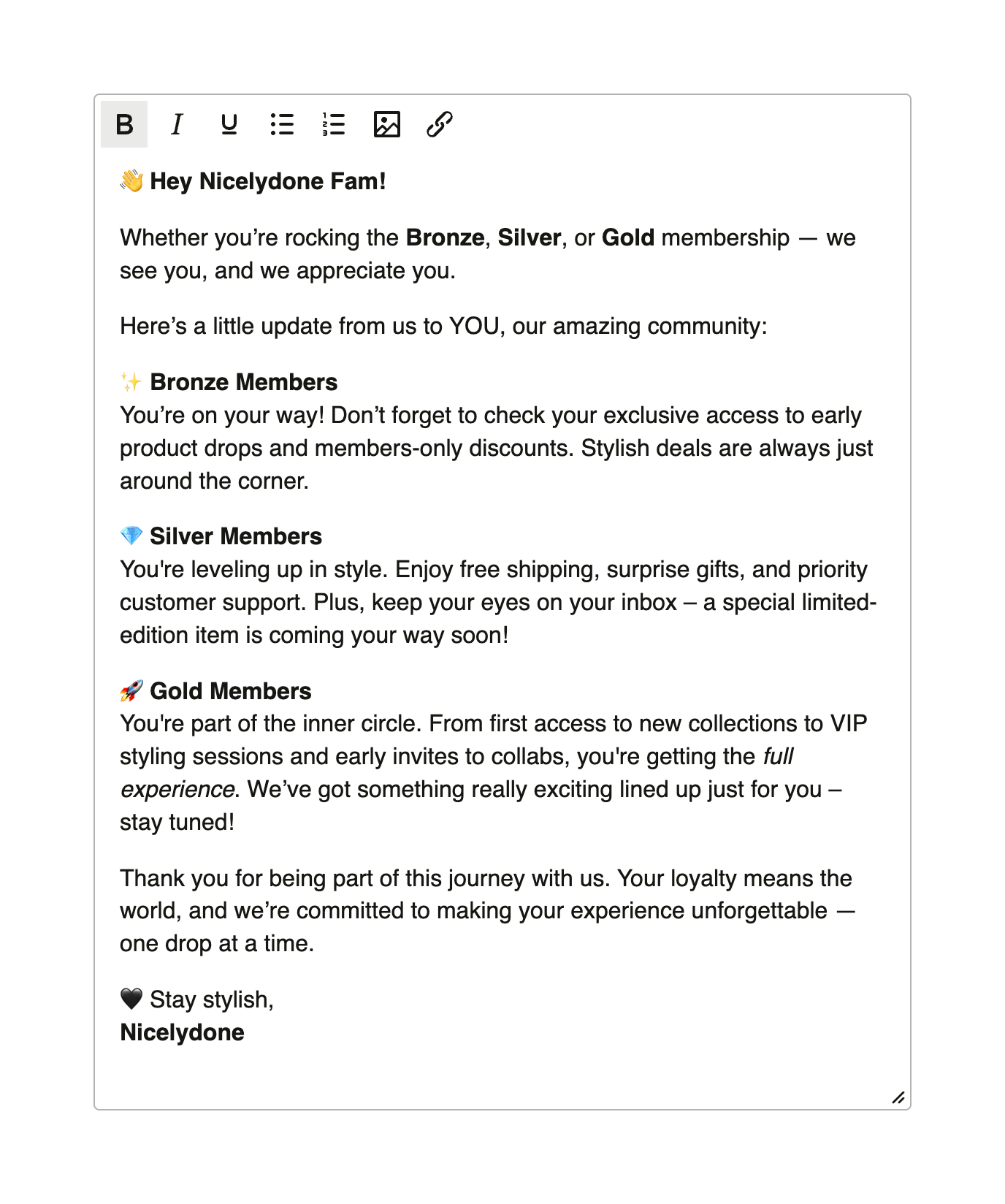Click the black heart emoji
This screenshot has width=1005, height=1204.
[131, 999]
